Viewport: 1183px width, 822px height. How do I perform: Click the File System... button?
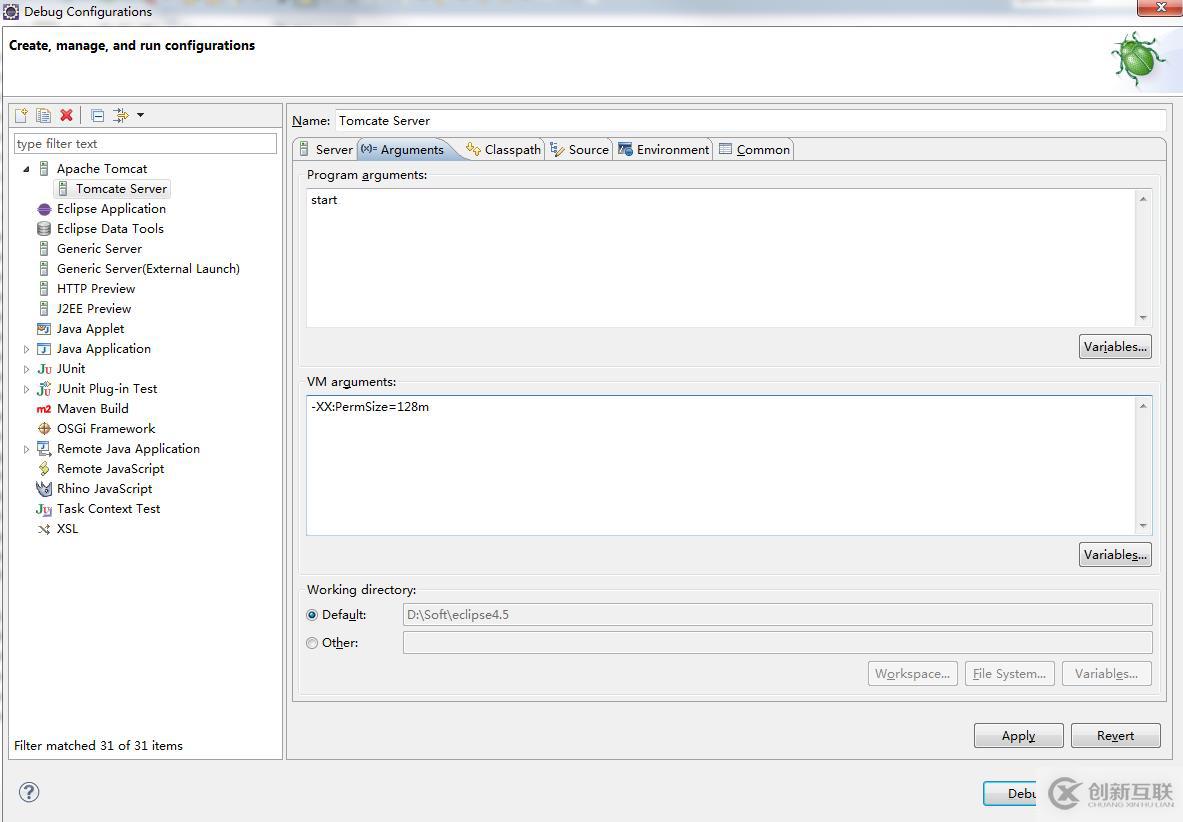coord(1009,673)
